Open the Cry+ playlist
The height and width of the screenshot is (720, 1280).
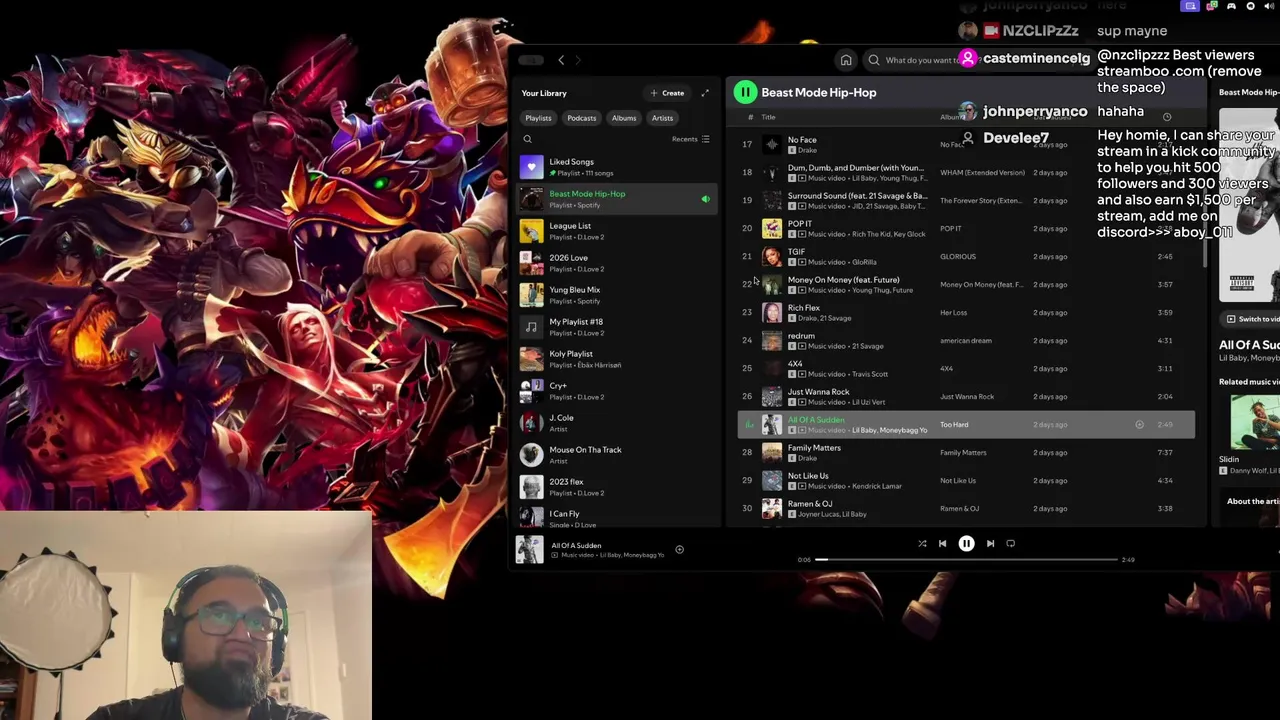click(616, 390)
